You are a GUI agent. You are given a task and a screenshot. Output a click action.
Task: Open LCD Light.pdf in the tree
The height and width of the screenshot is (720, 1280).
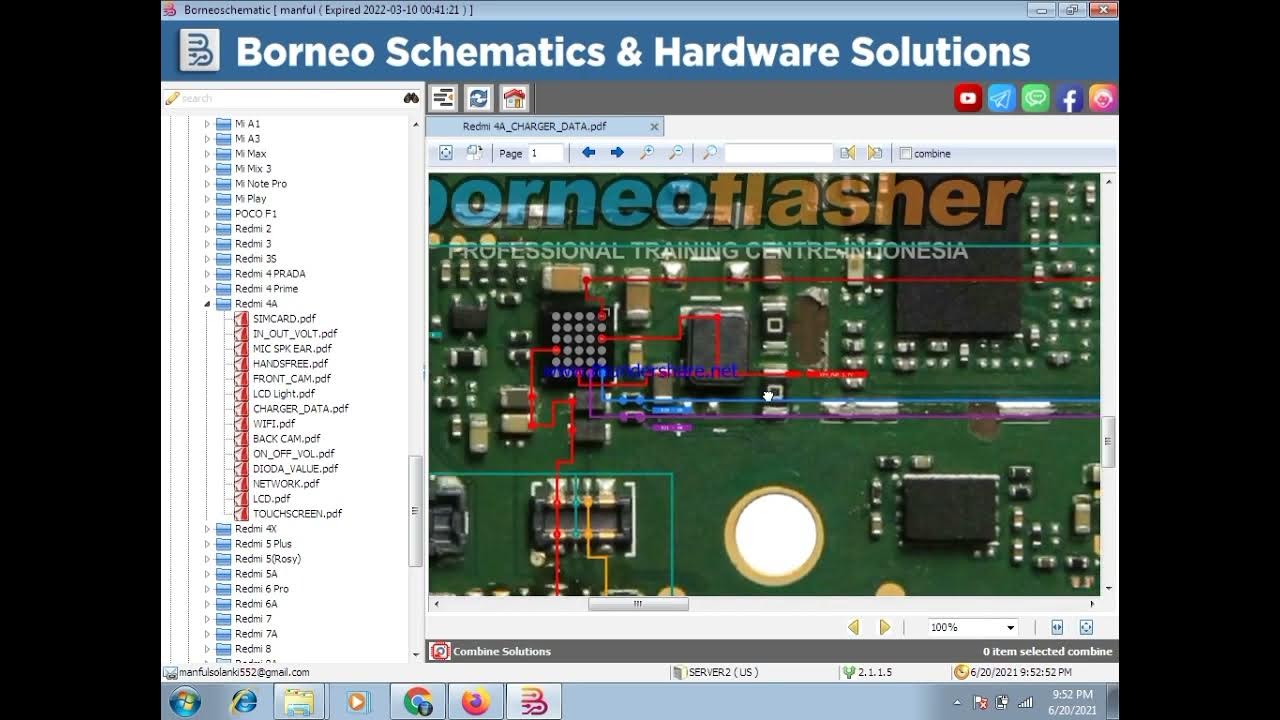click(x=283, y=394)
